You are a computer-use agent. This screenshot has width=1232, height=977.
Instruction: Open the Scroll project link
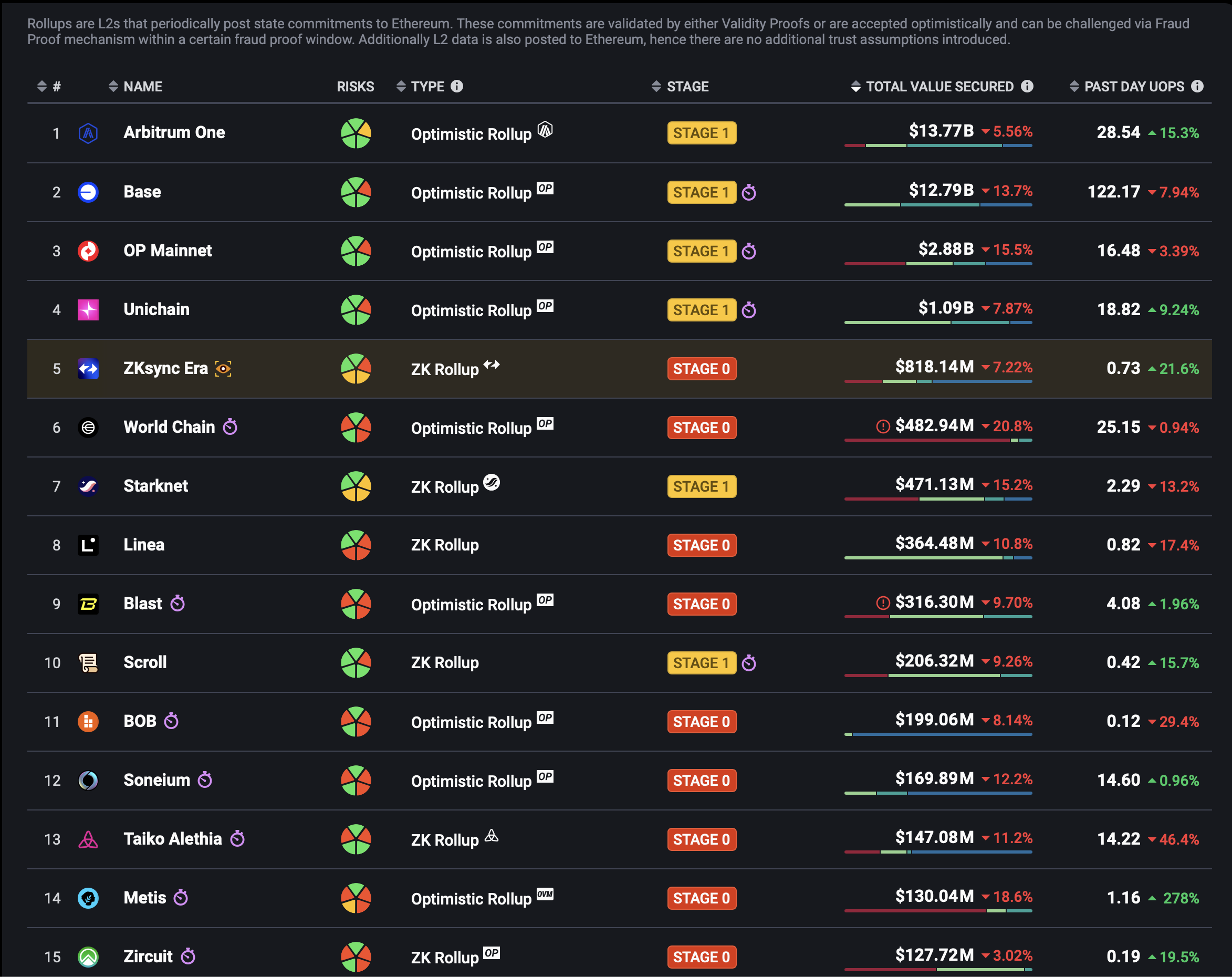pos(145,663)
